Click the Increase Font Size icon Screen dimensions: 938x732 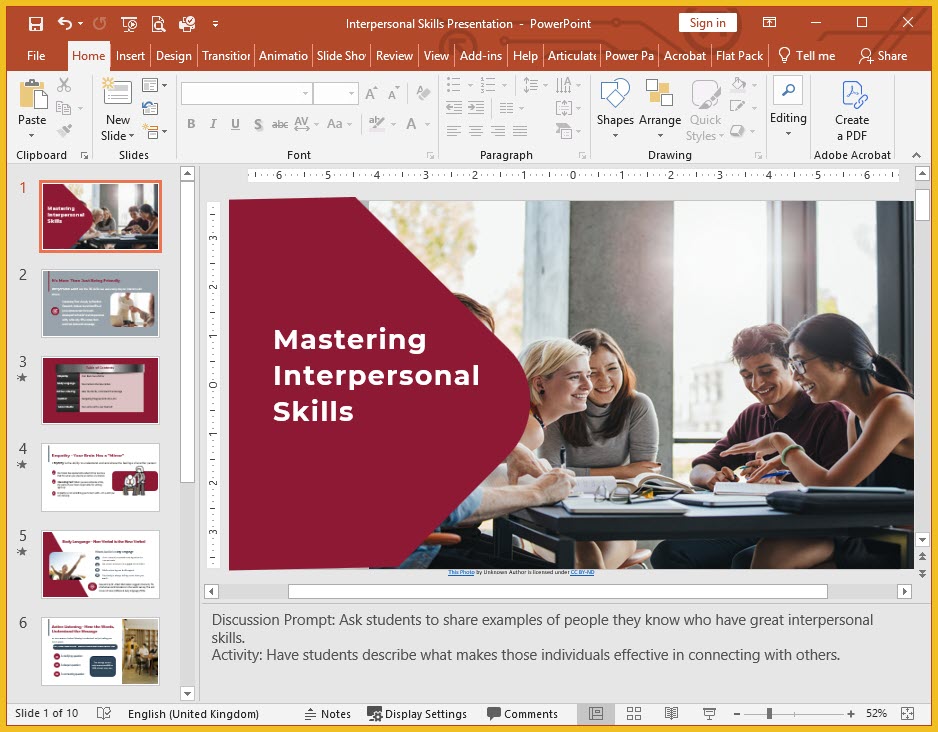[x=371, y=93]
